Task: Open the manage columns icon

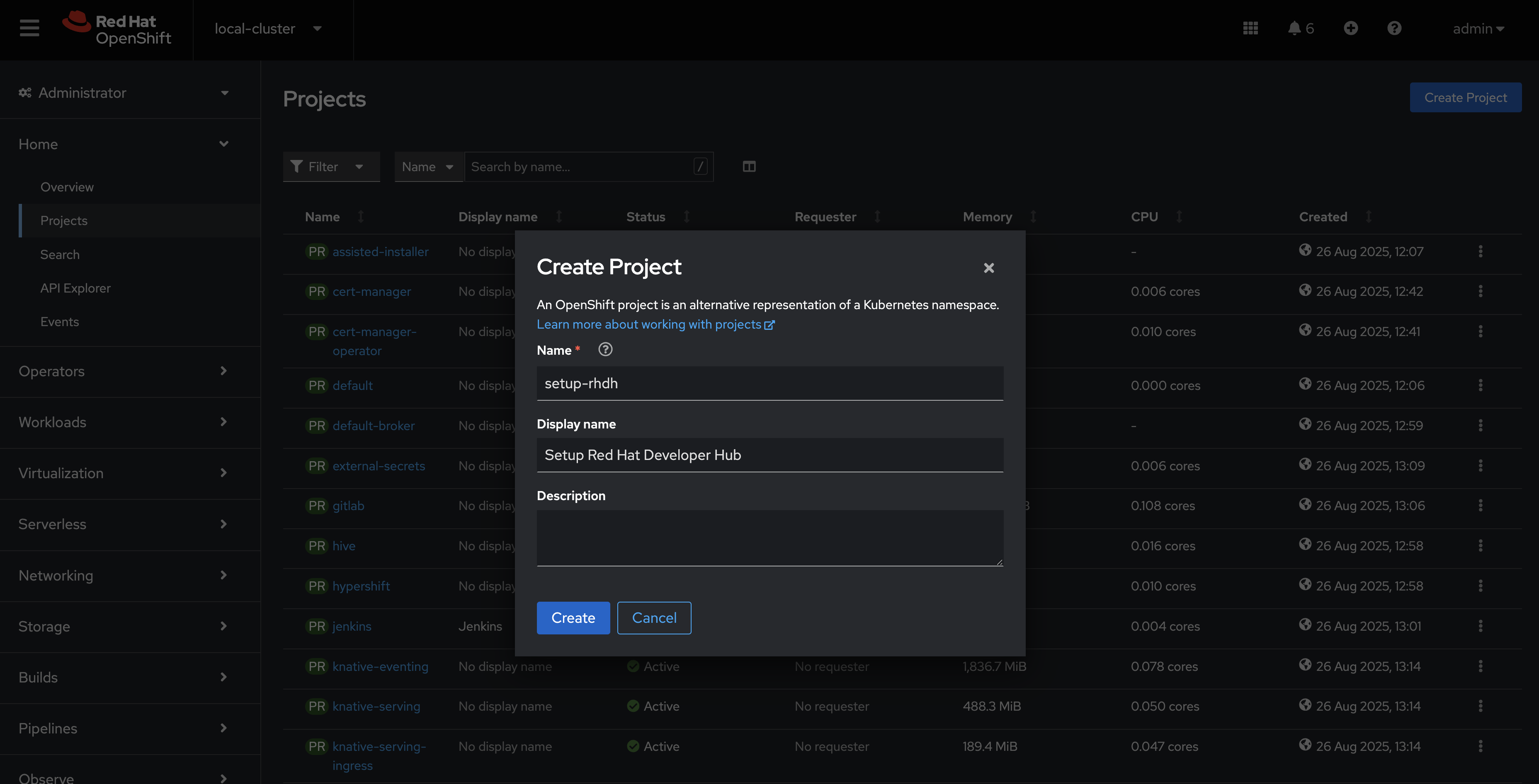Action: [749, 167]
